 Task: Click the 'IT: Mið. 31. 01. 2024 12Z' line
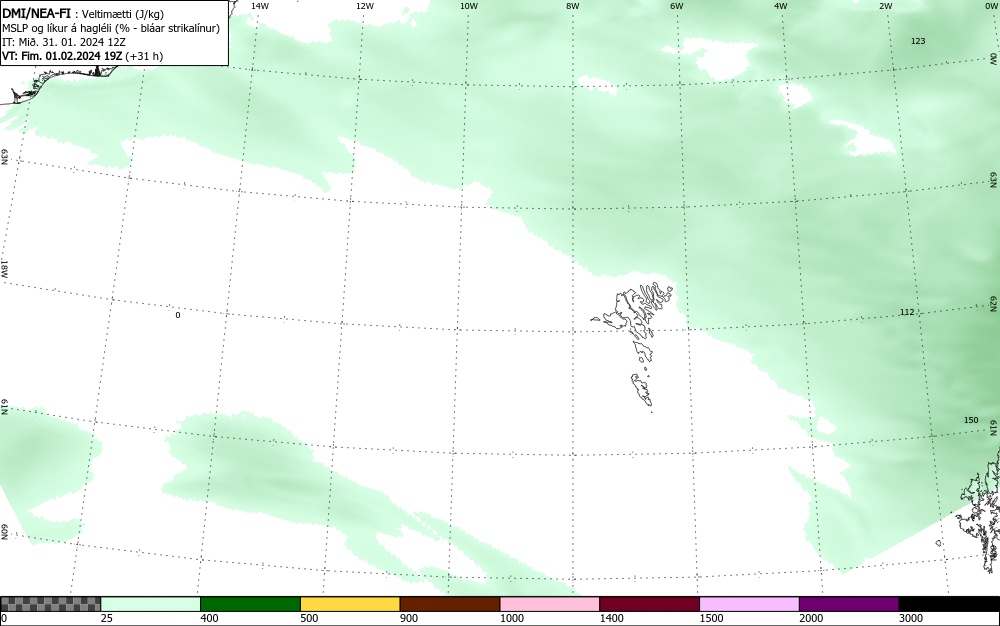click(63, 42)
